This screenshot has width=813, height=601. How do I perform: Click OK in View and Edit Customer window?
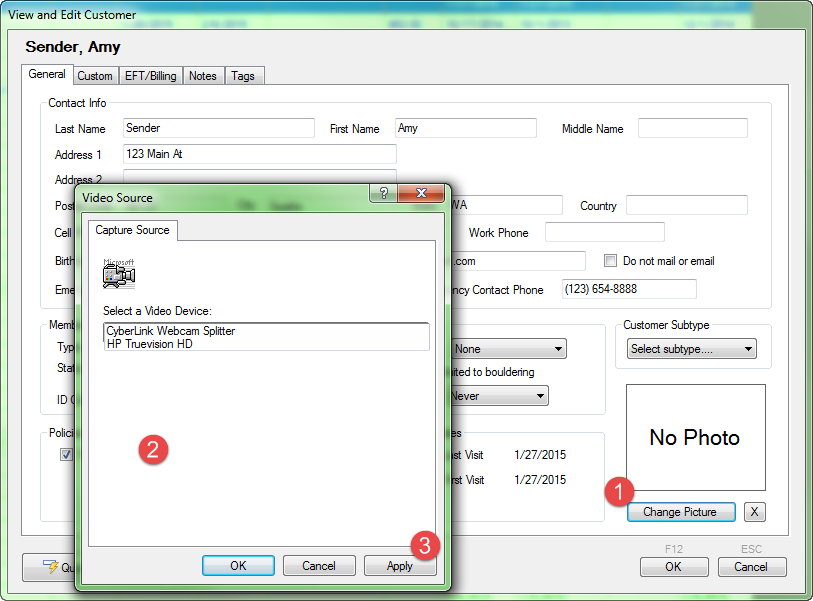tap(674, 567)
